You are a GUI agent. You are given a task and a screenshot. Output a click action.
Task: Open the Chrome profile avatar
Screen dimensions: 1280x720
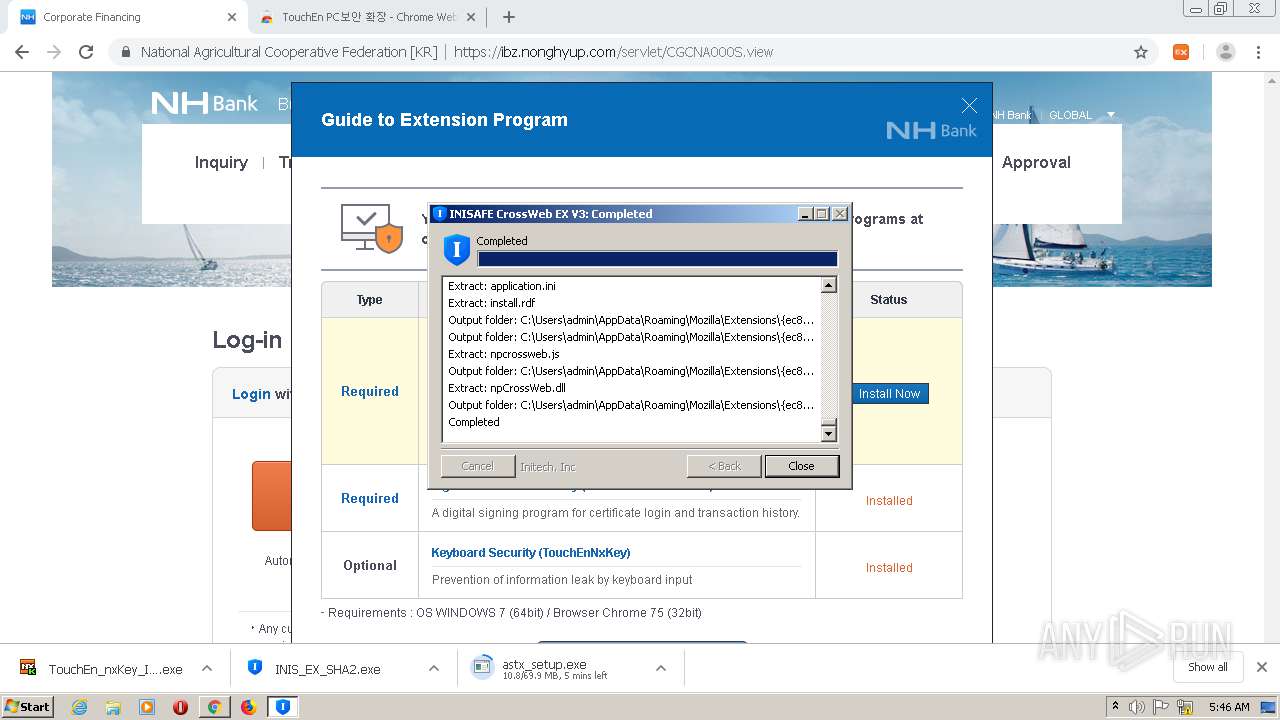[x=1225, y=52]
